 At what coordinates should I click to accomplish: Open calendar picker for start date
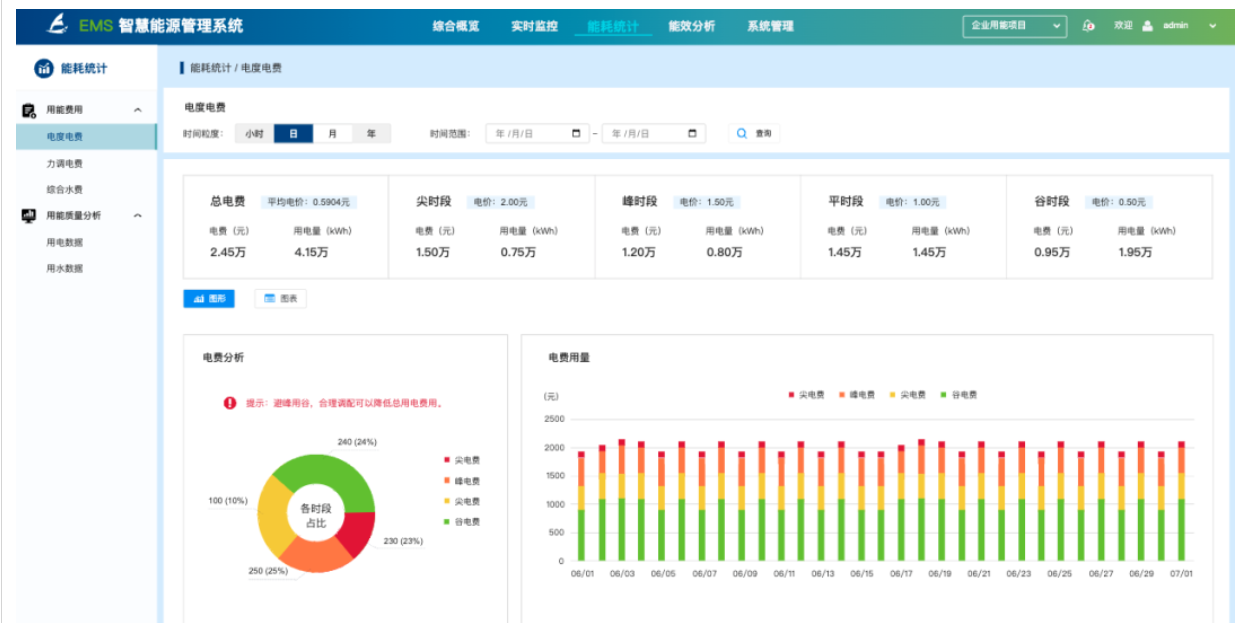click(x=576, y=134)
